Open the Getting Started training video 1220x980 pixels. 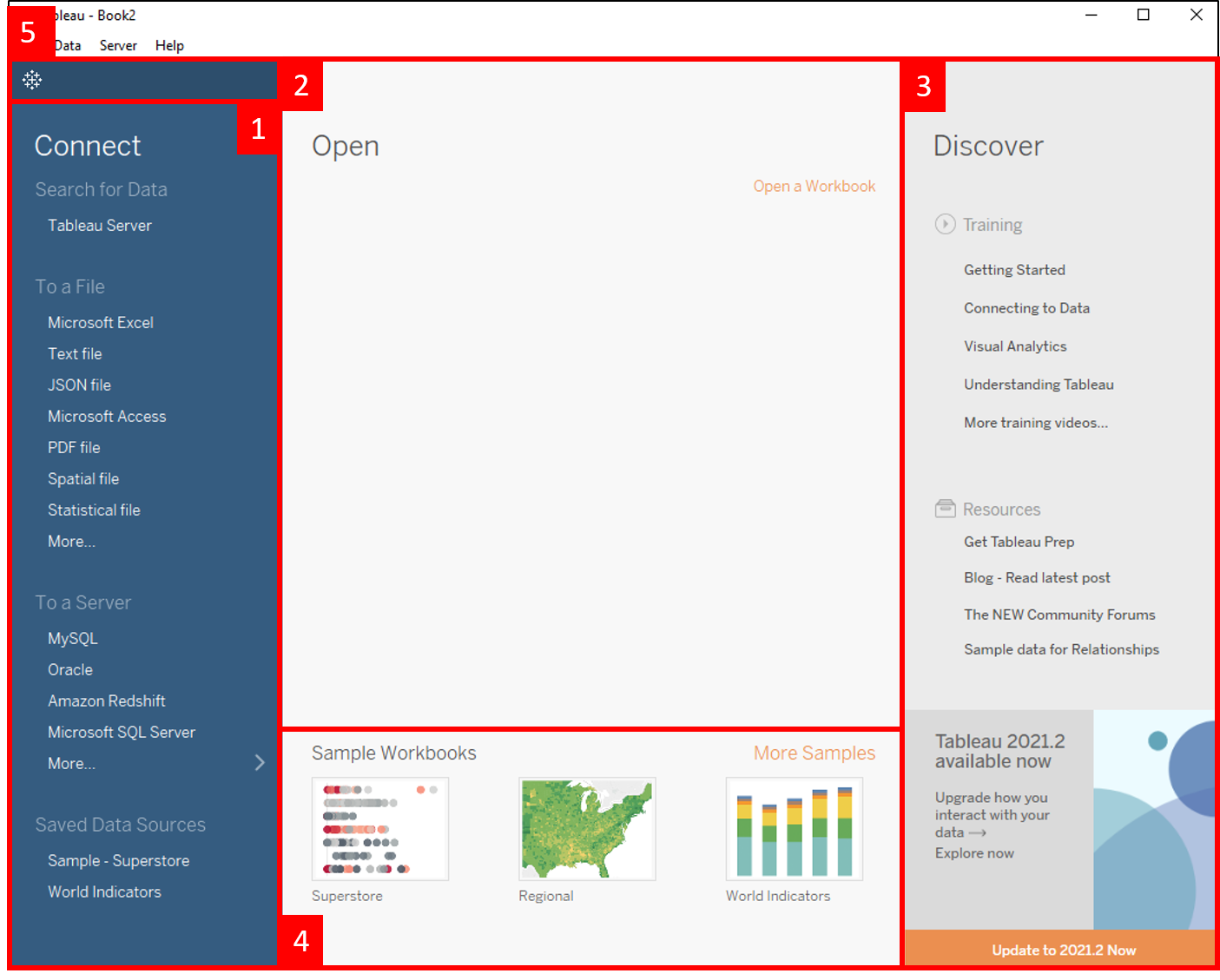pos(1014,270)
